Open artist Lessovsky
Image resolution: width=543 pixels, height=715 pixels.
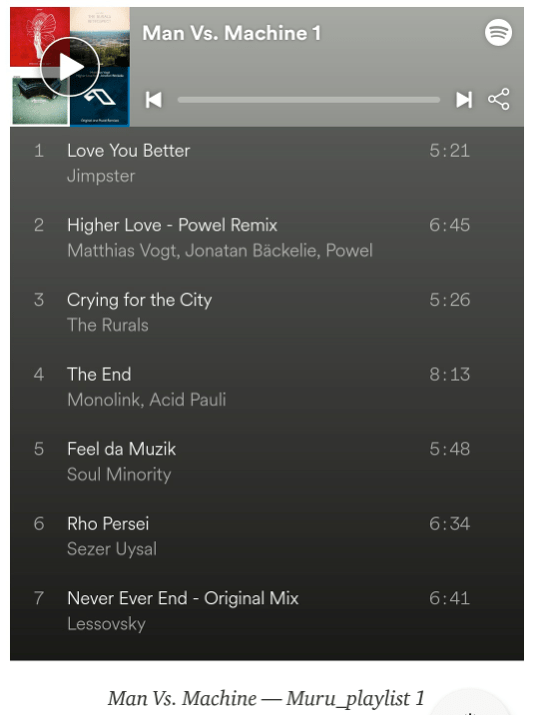(x=107, y=624)
